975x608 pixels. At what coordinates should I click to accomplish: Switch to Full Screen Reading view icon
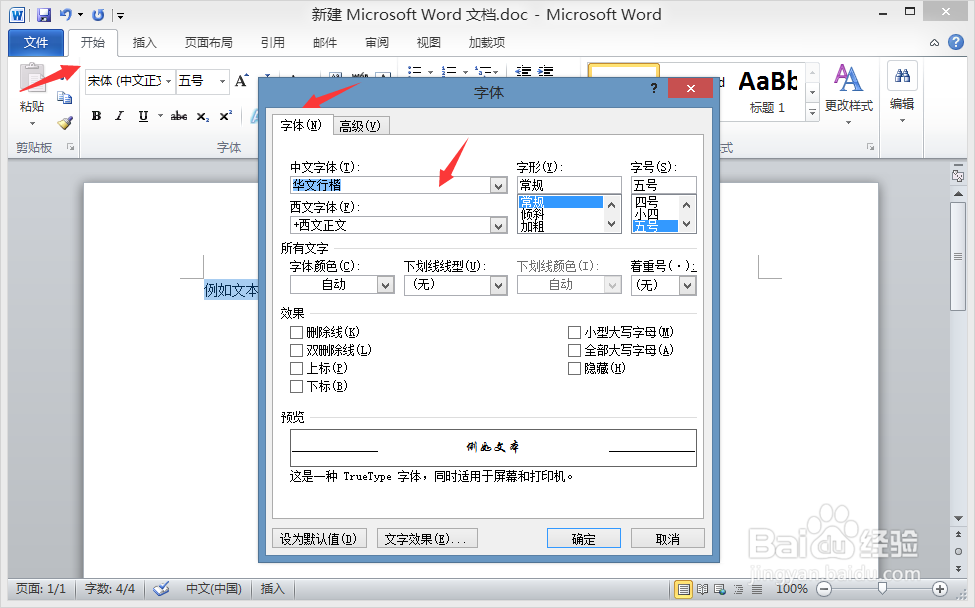pos(703,589)
